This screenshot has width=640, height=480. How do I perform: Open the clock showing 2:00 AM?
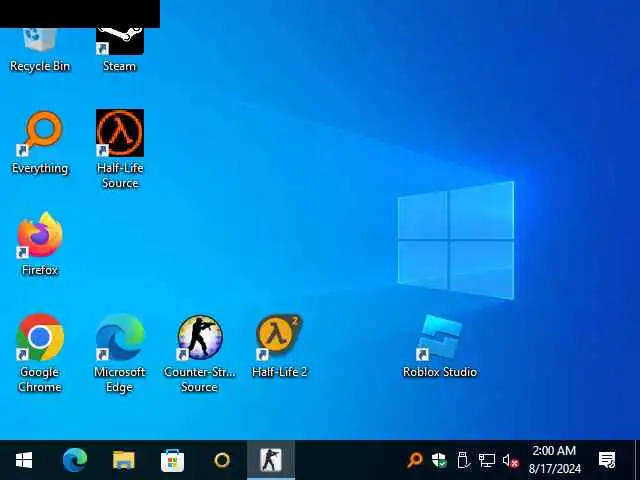click(555, 460)
